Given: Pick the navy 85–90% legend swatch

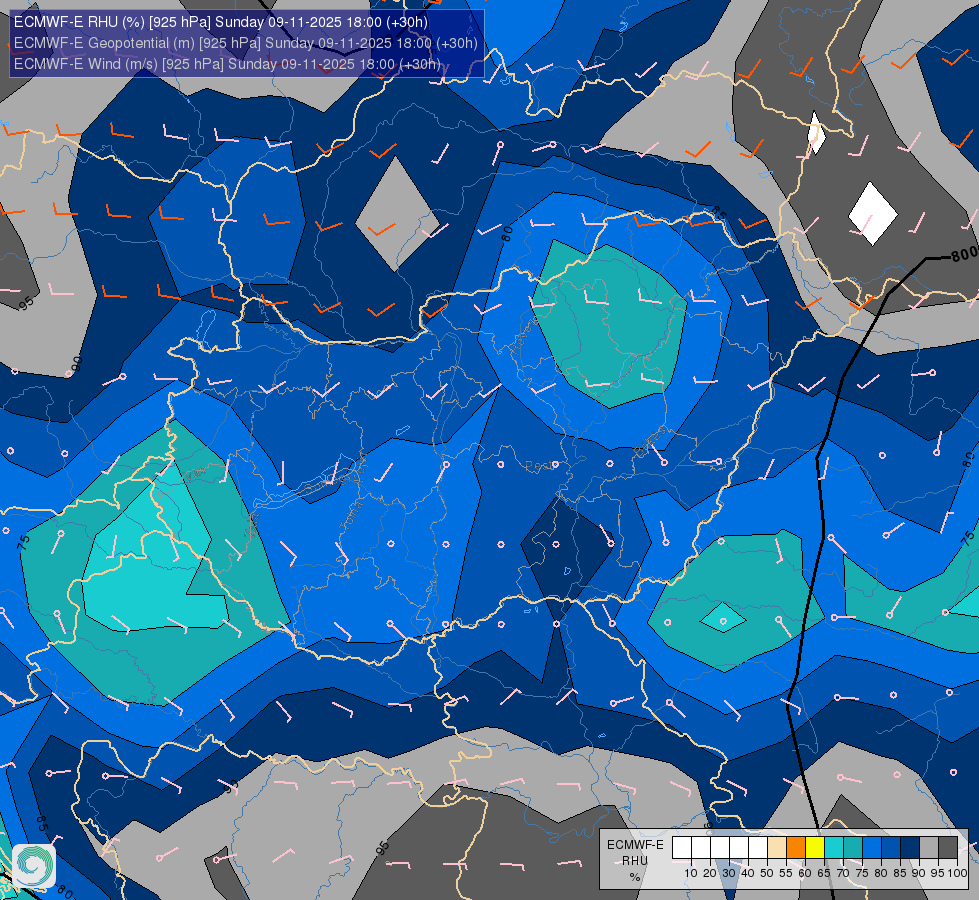Looking at the screenshot, I should click(910, 848).
